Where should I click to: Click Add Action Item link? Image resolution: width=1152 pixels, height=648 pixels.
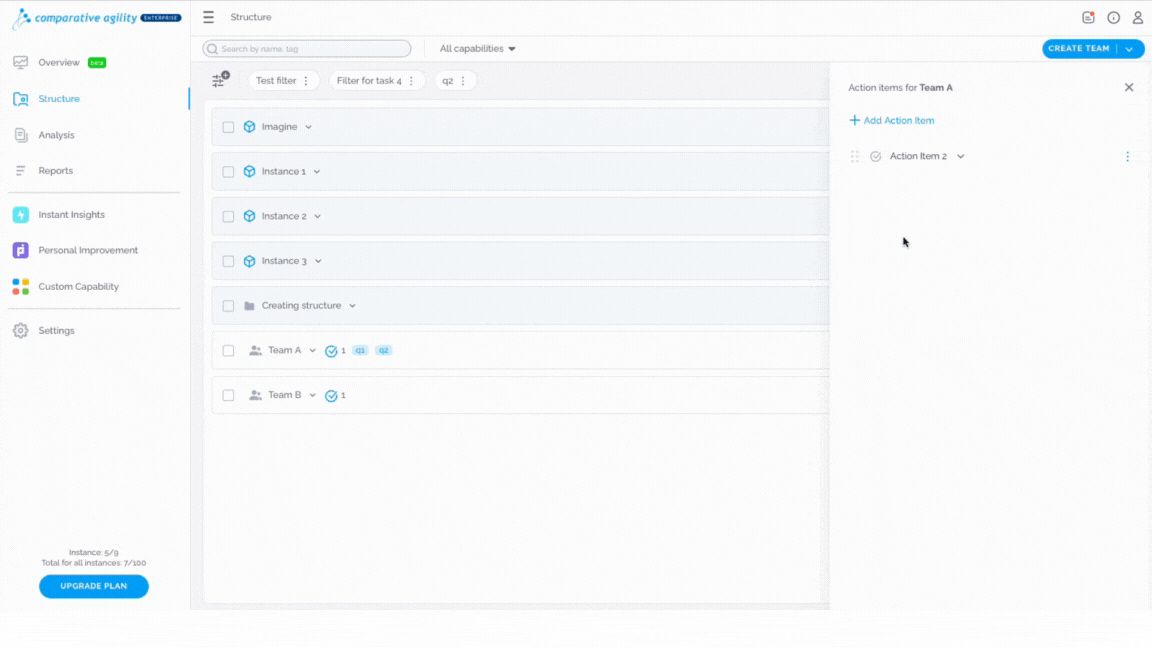(892, 120)
